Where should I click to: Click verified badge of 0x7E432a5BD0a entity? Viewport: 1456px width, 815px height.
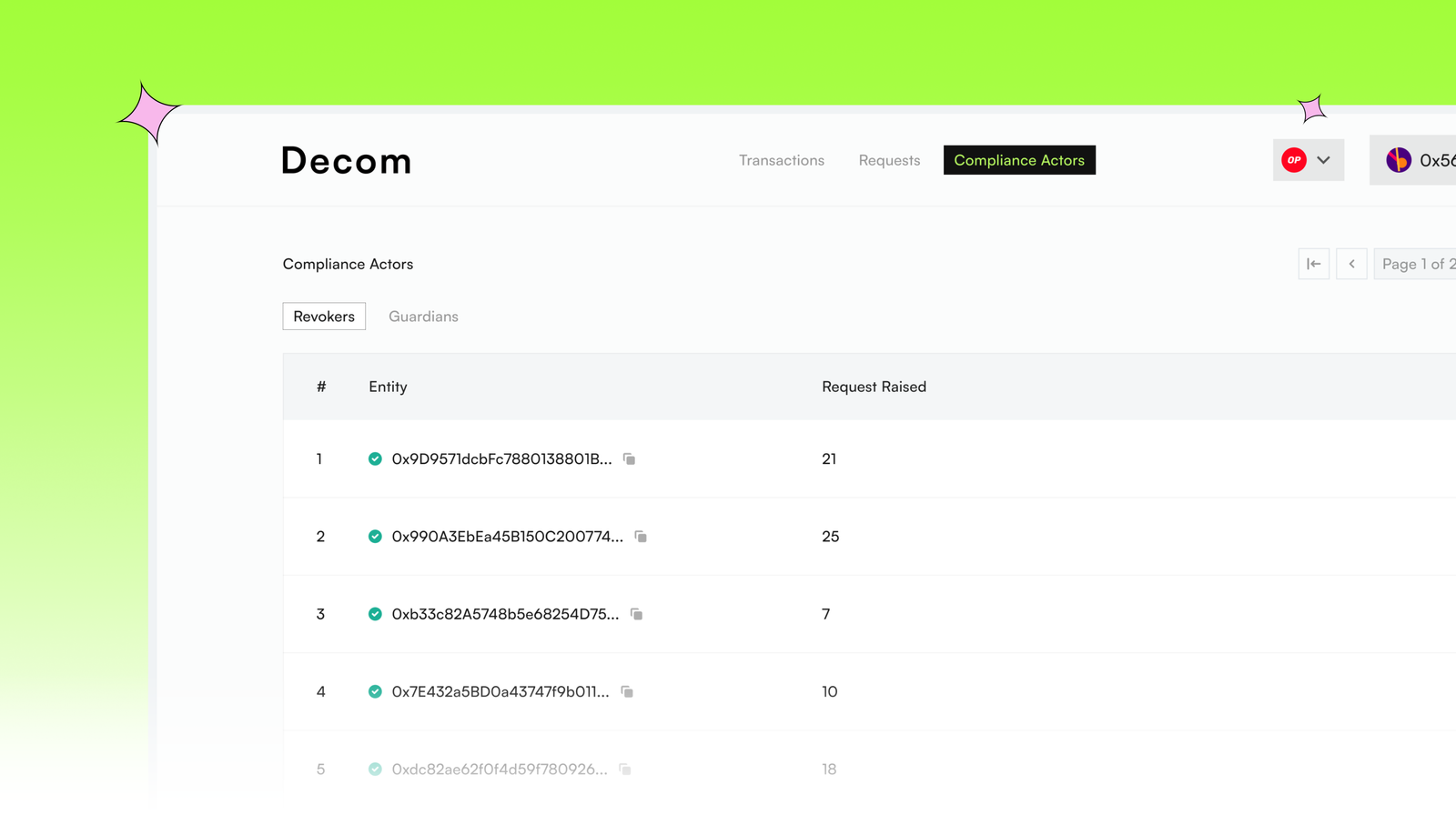click(375, 692)
